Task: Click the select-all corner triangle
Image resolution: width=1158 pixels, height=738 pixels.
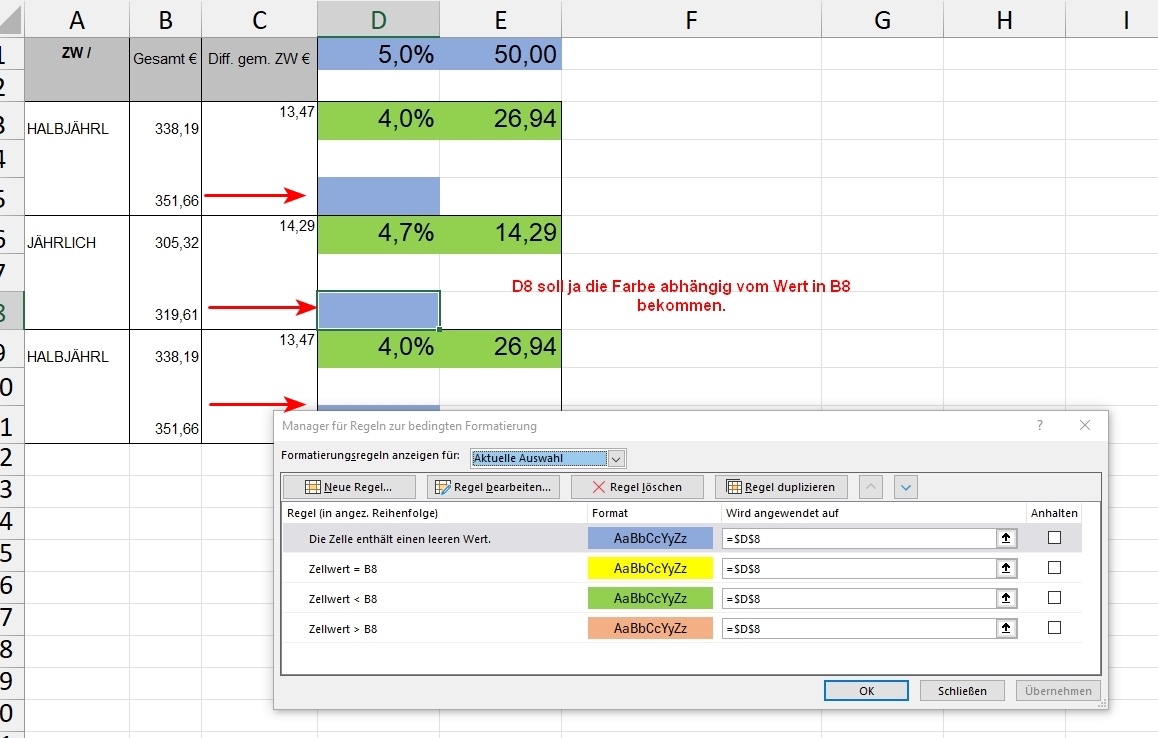Action: pyautogui.click(x=11, y=21)
